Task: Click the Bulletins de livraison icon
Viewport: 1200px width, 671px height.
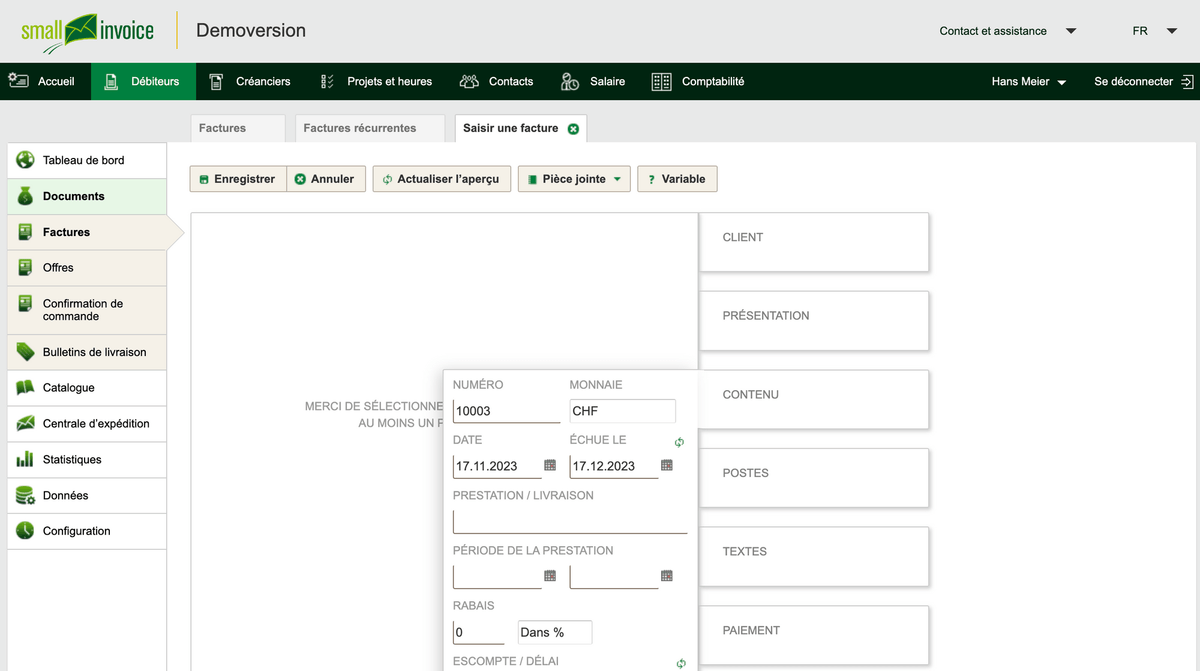Action: [24, 352]
